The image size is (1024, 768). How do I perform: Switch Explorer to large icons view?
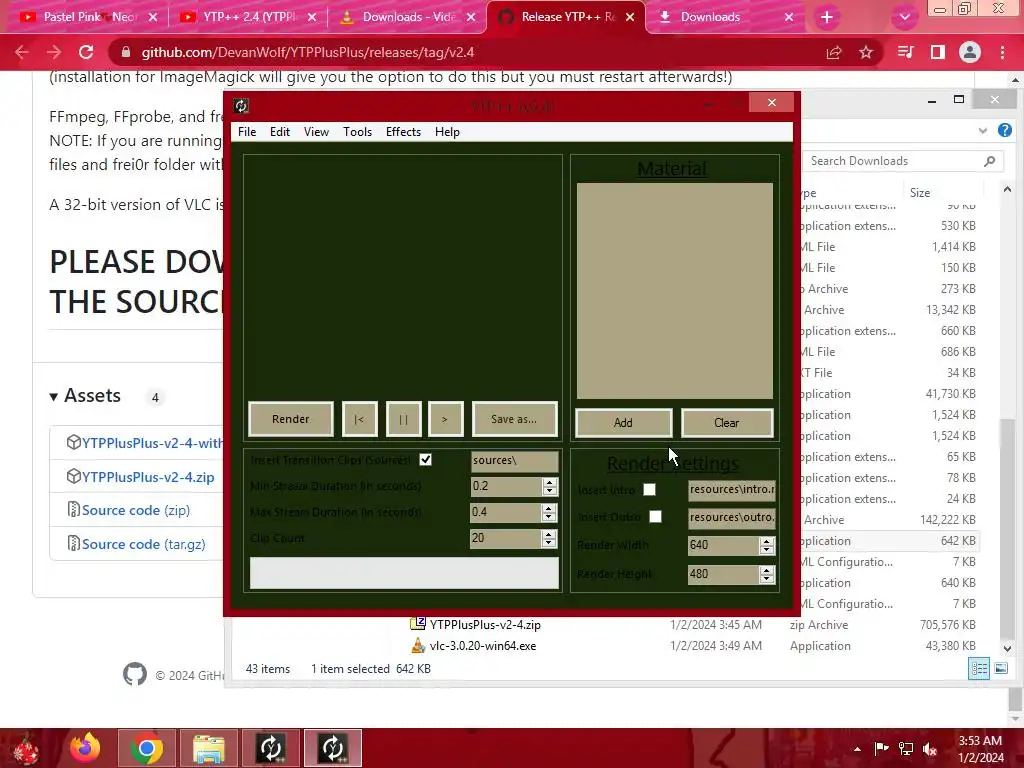[1000, 668]
